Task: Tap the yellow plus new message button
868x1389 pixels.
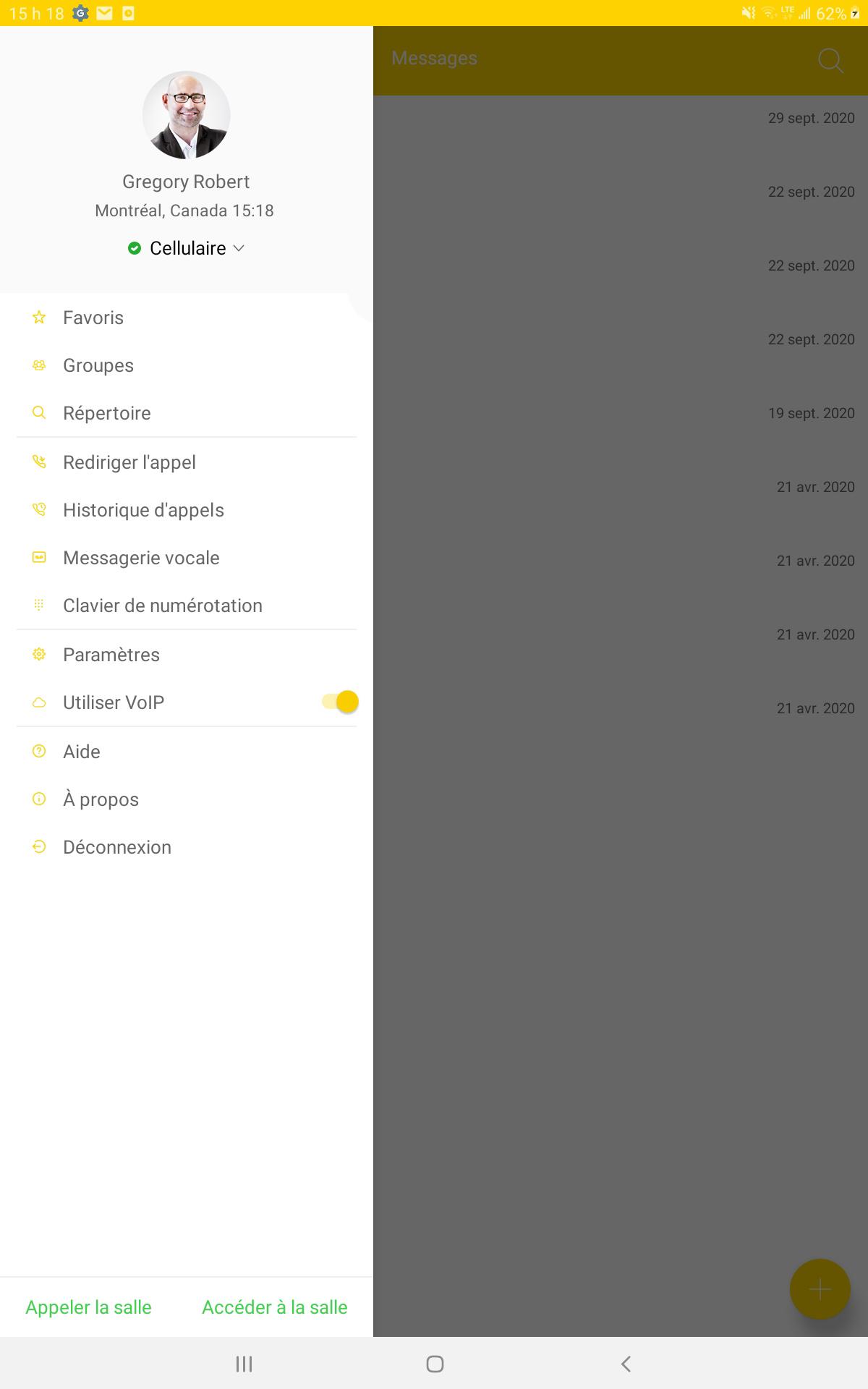Action: pyautogui.click(x=820, y=1289)
